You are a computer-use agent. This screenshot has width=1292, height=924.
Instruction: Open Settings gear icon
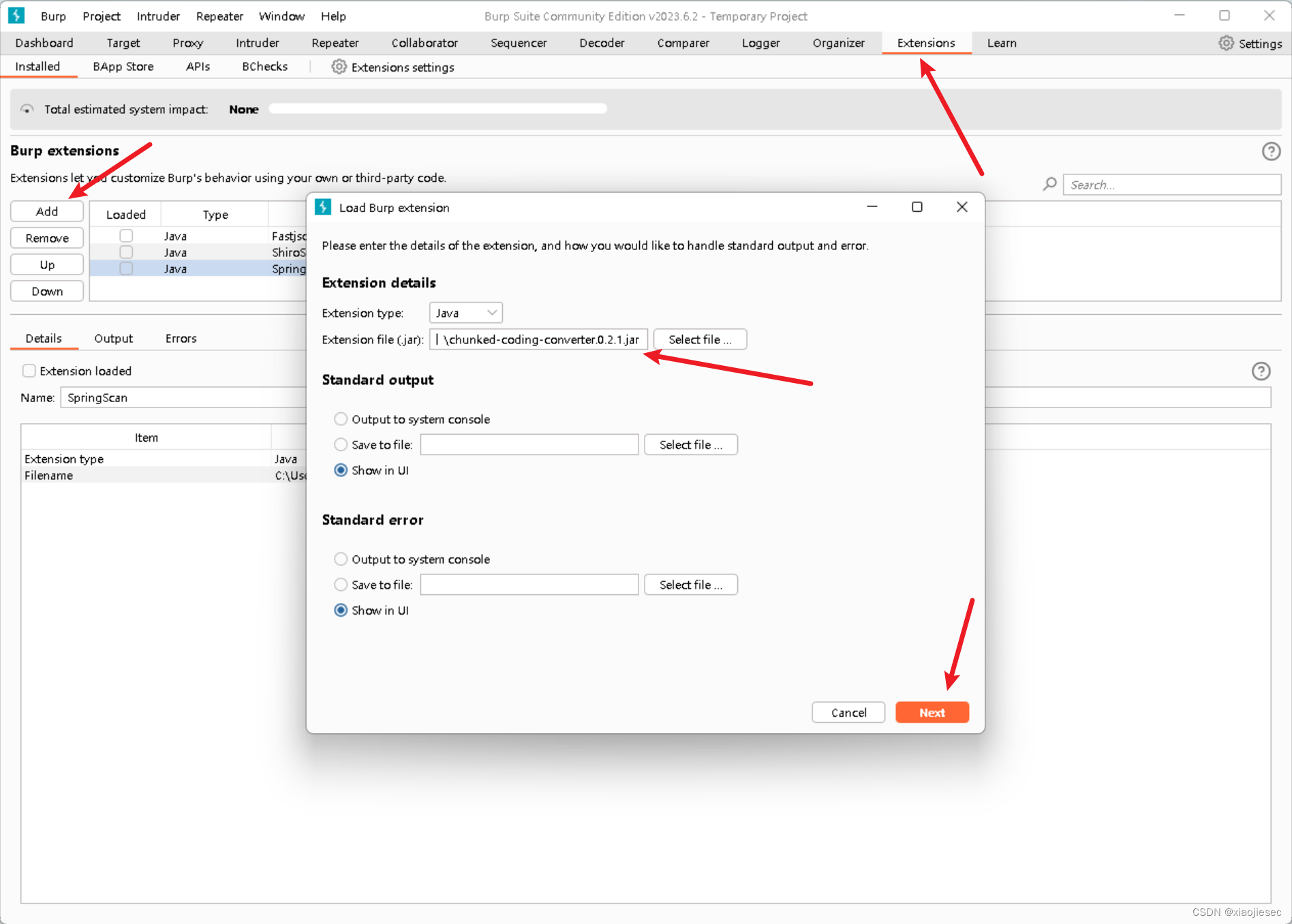1226,43
